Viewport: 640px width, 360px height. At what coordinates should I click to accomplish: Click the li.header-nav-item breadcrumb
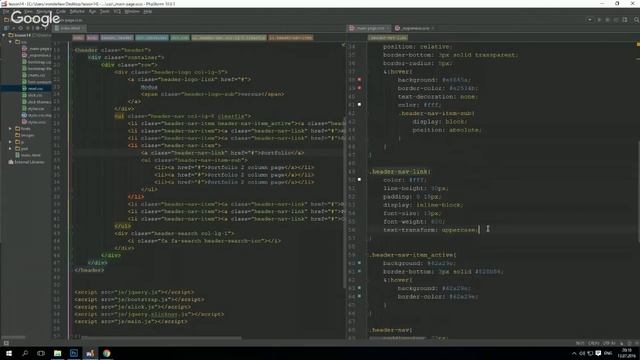click(291, 38)
